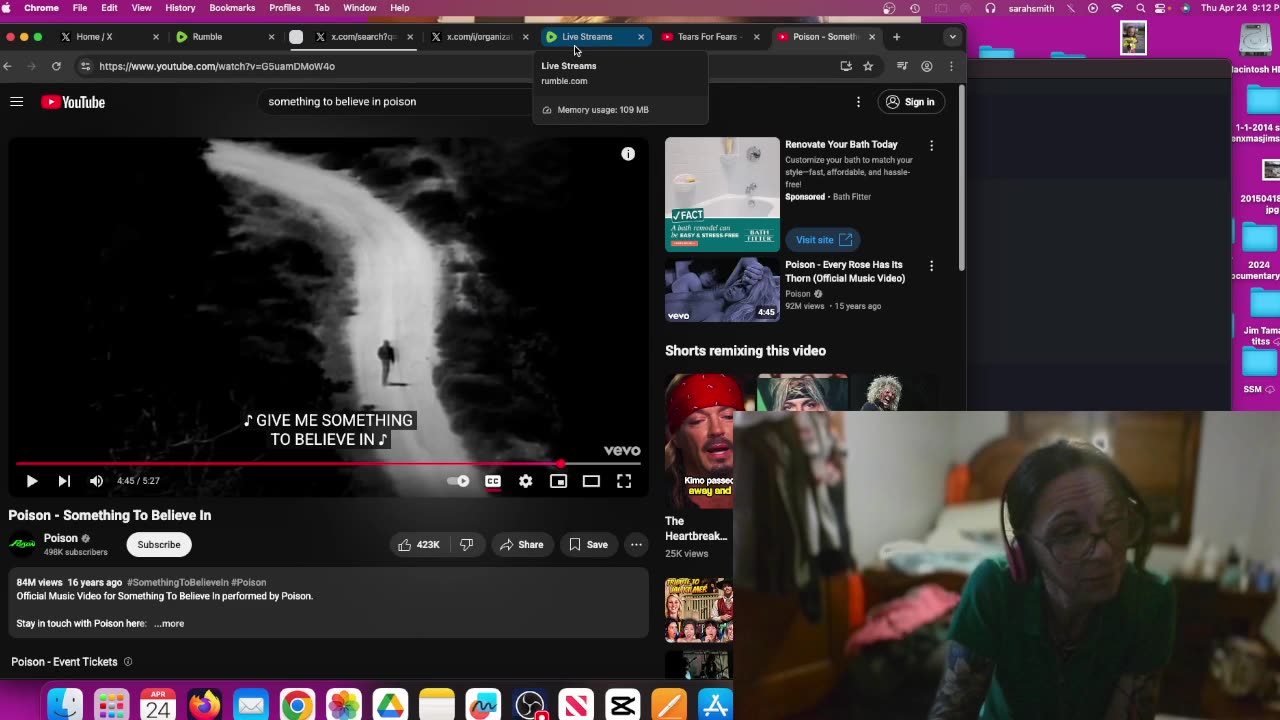
Task: Open Chrome tab search dropdown
Action: (952, 37)
